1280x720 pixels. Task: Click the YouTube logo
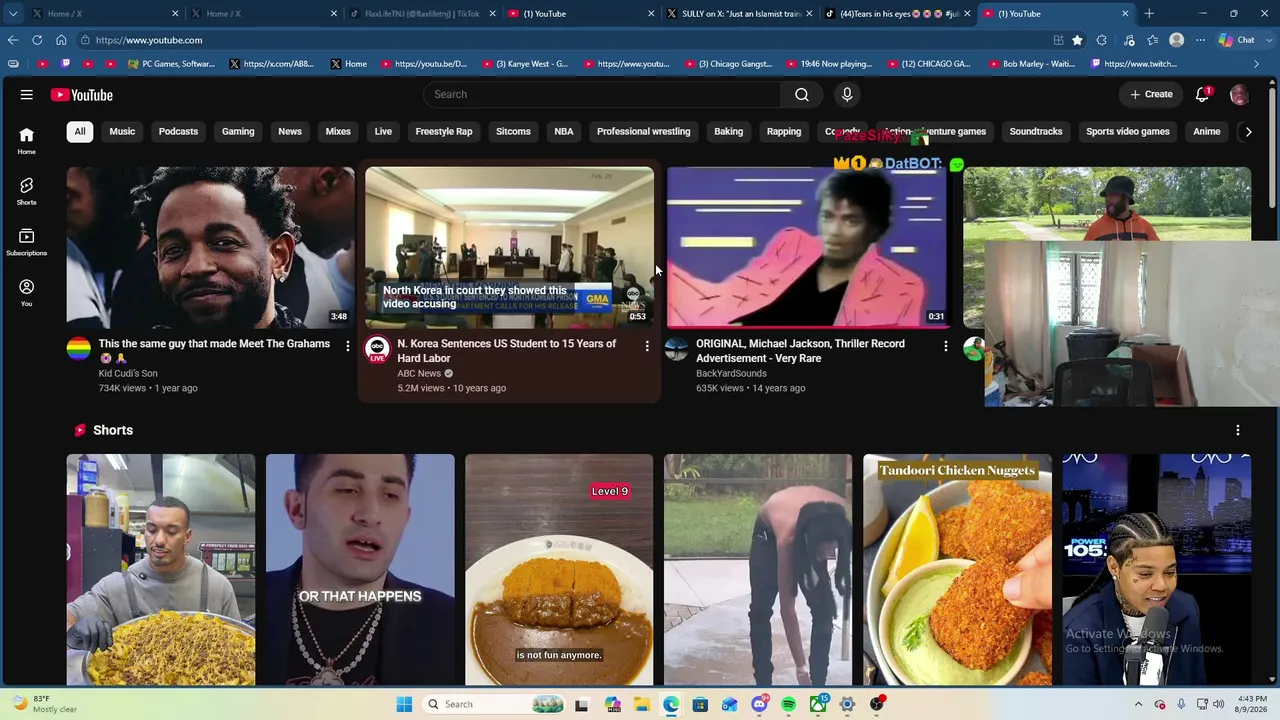tap(82, 95)
